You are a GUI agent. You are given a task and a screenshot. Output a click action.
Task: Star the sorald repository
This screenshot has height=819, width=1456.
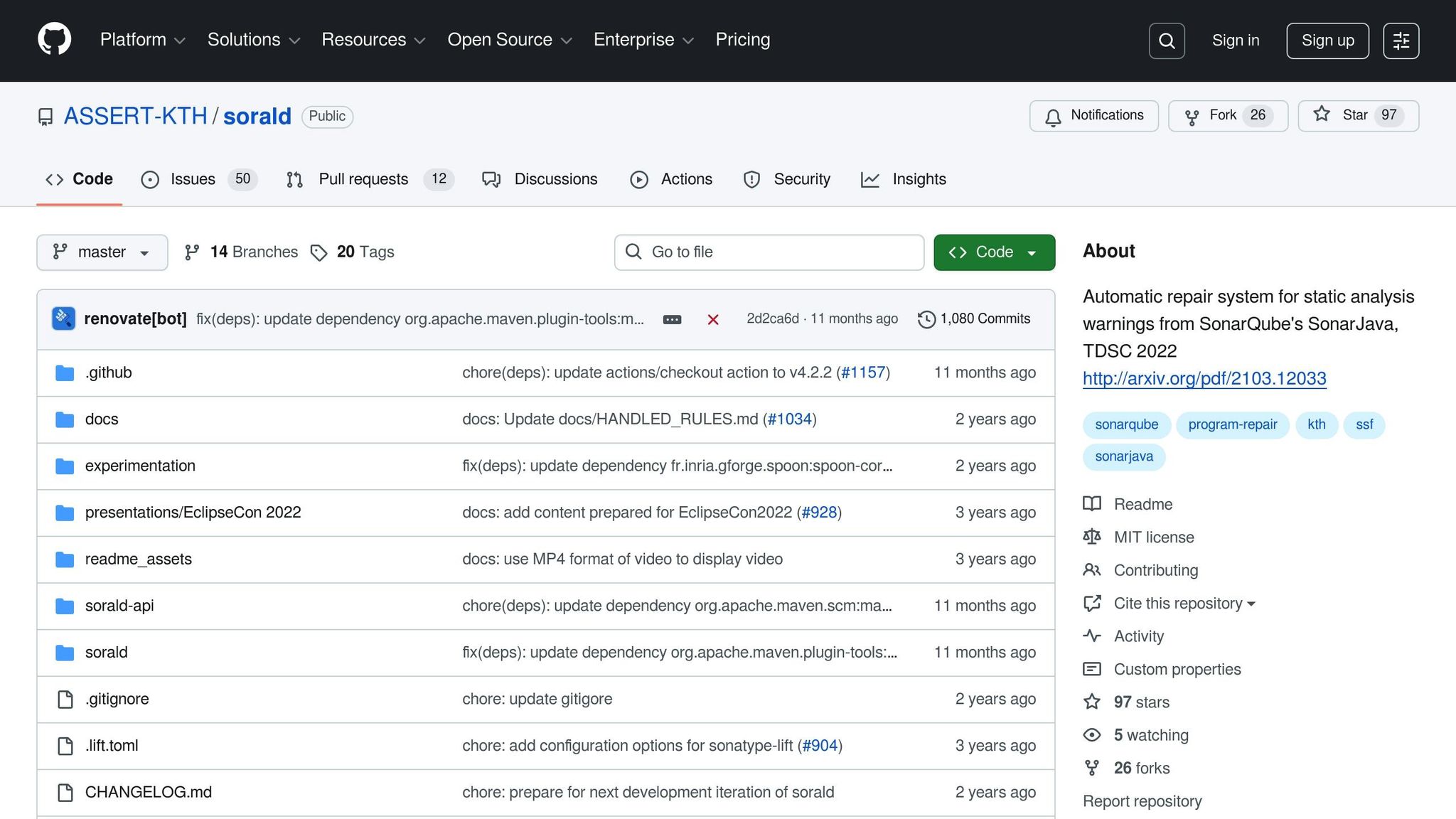pyautogui.click(x=1357, y=116)
